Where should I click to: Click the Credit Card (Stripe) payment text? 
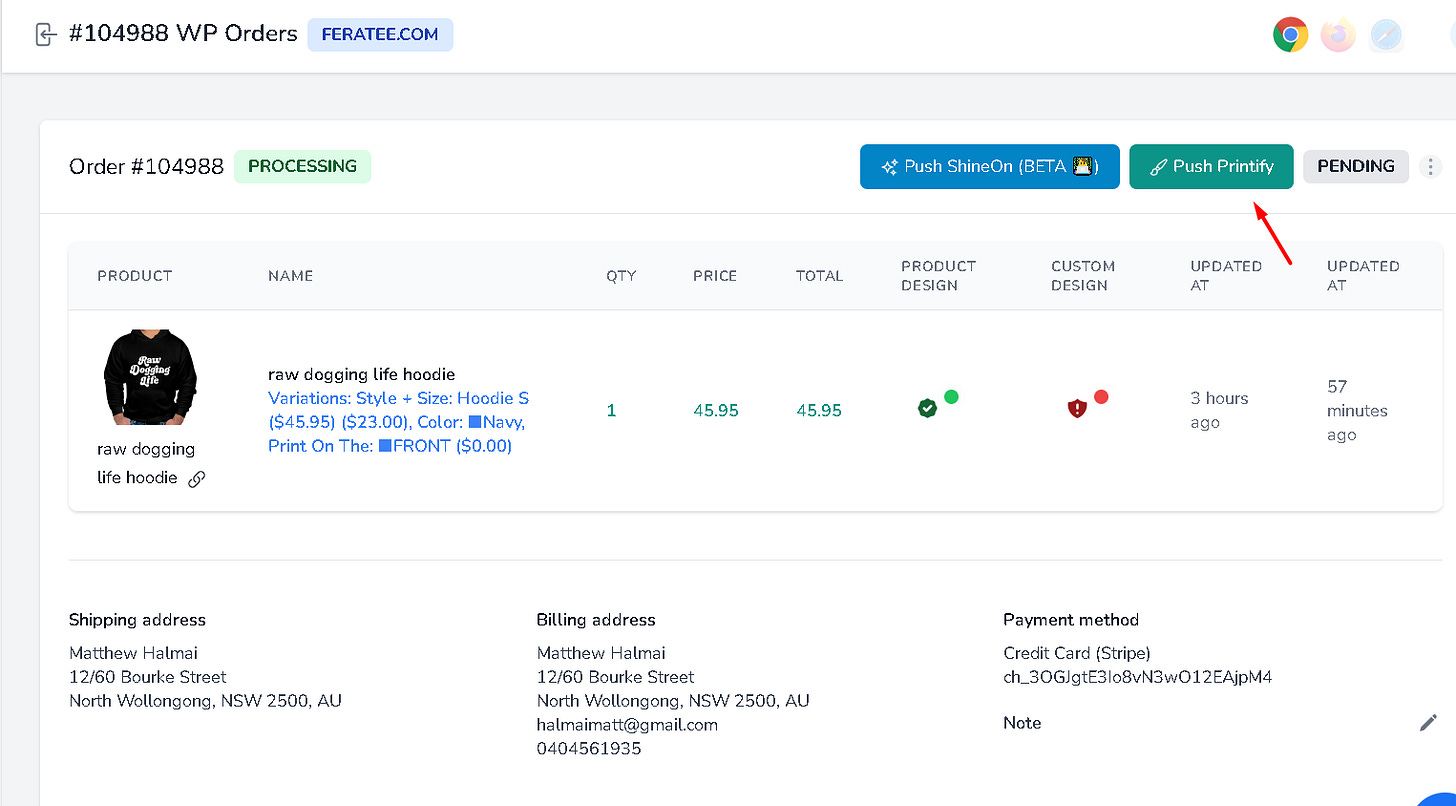(1077, 653)
